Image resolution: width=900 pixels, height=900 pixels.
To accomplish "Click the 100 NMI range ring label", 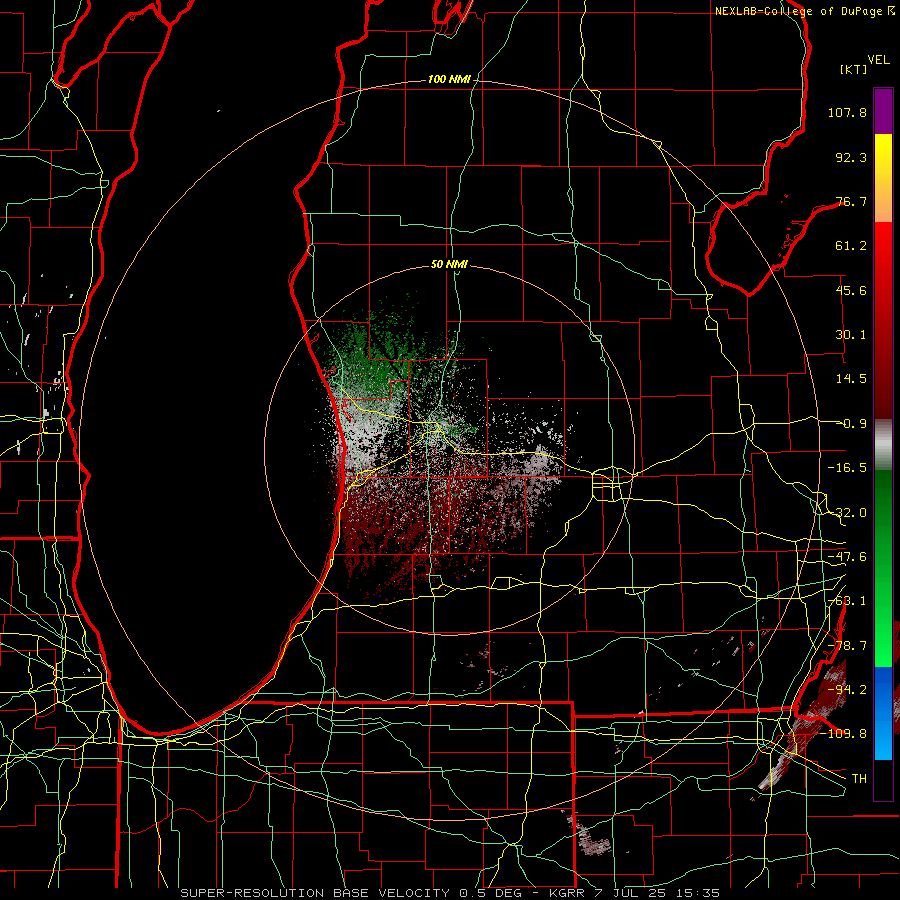I will 449,79.
